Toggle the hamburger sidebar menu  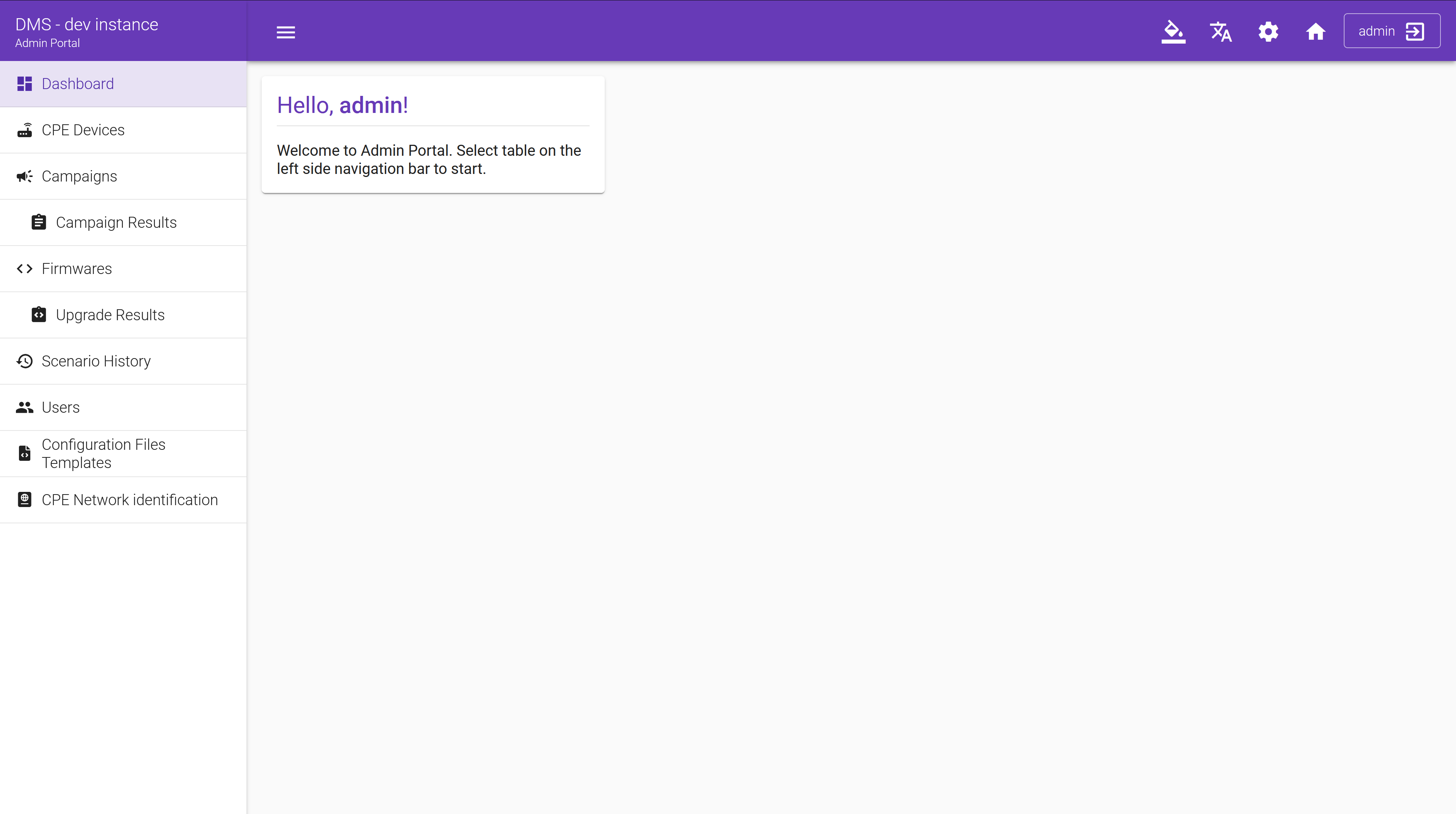coord(286,32)
